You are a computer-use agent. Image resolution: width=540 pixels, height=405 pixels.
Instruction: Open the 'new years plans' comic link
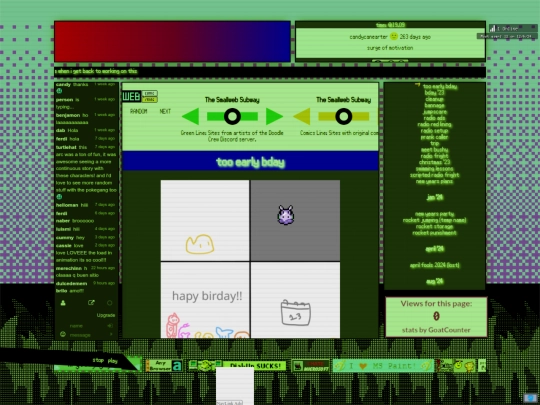[x=434, y=181]
